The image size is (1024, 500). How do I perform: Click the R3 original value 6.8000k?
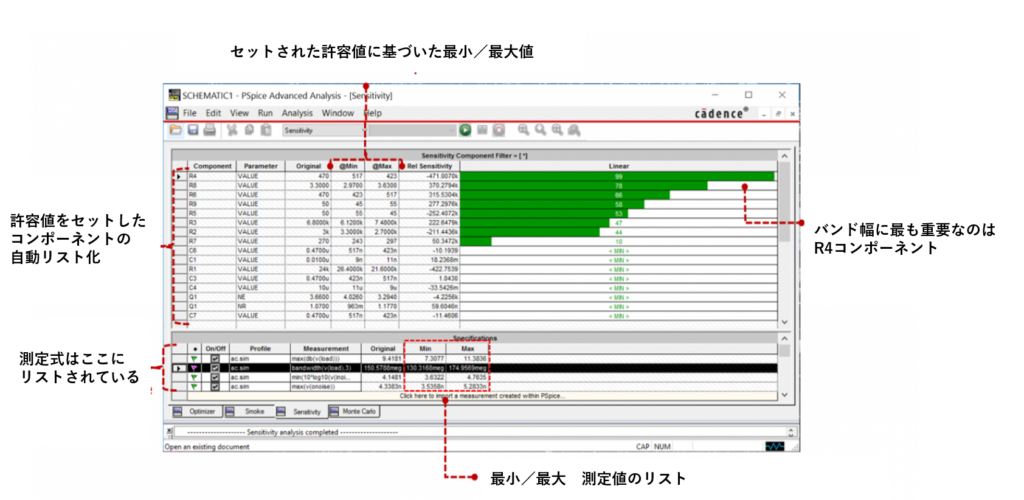(308, 223)
